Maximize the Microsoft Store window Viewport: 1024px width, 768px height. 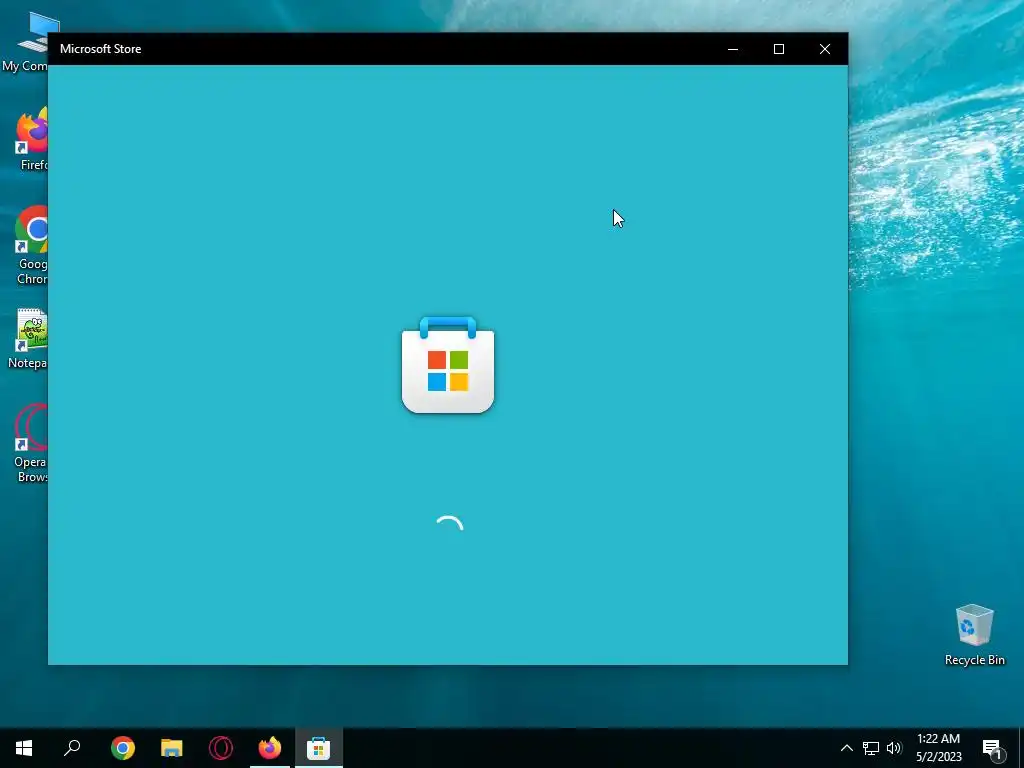coord(778,49)
